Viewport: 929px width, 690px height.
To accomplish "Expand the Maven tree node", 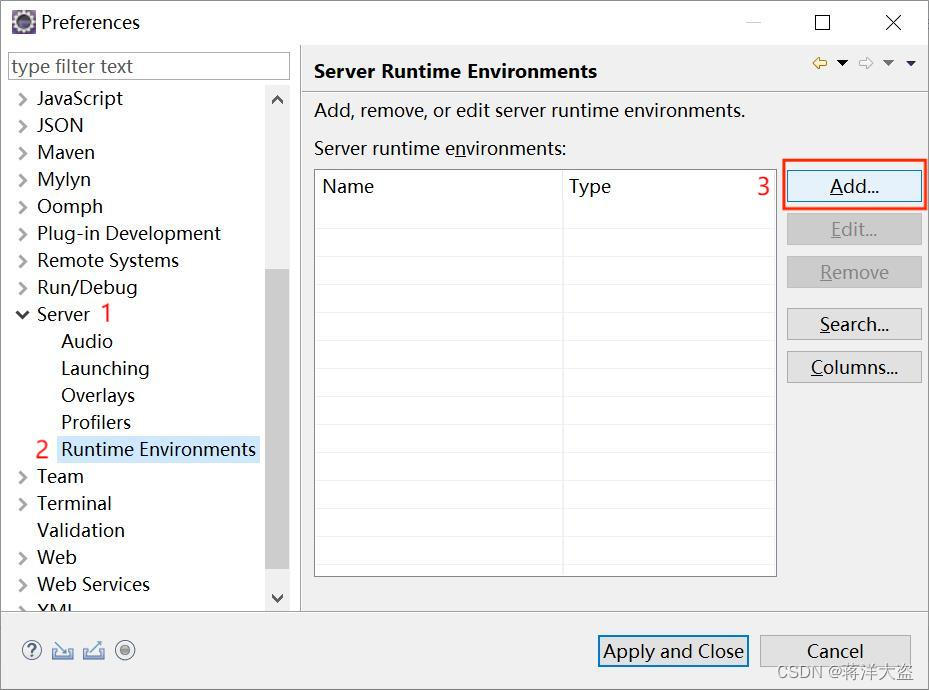I will point(22,153).
